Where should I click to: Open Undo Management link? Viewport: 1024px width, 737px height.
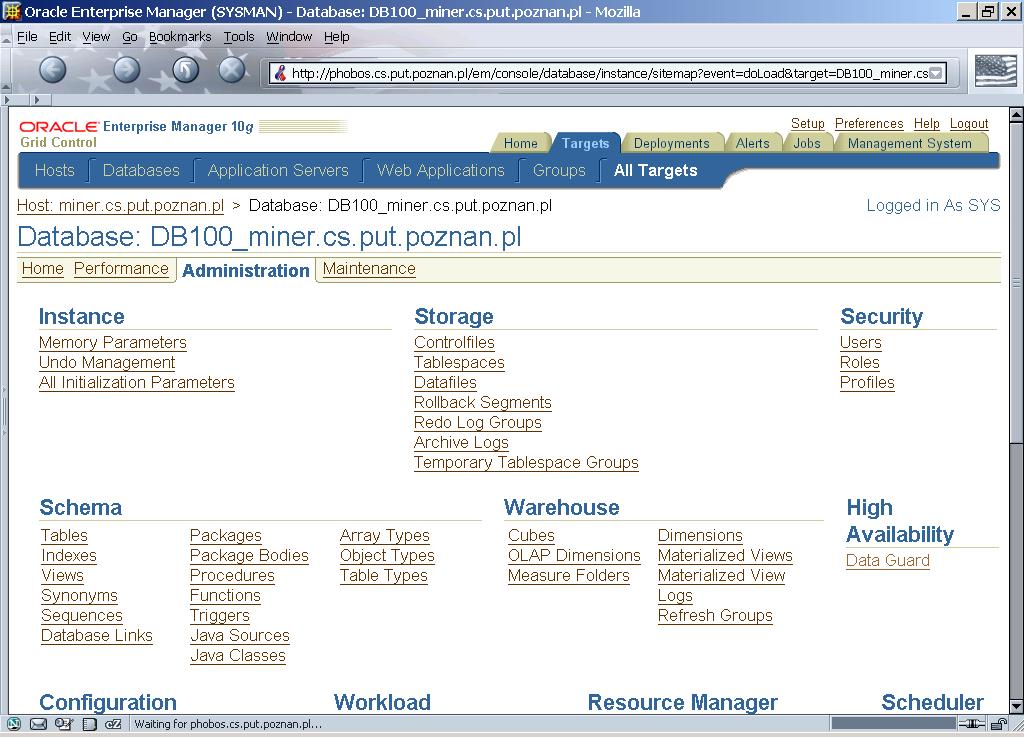point(107,362)
